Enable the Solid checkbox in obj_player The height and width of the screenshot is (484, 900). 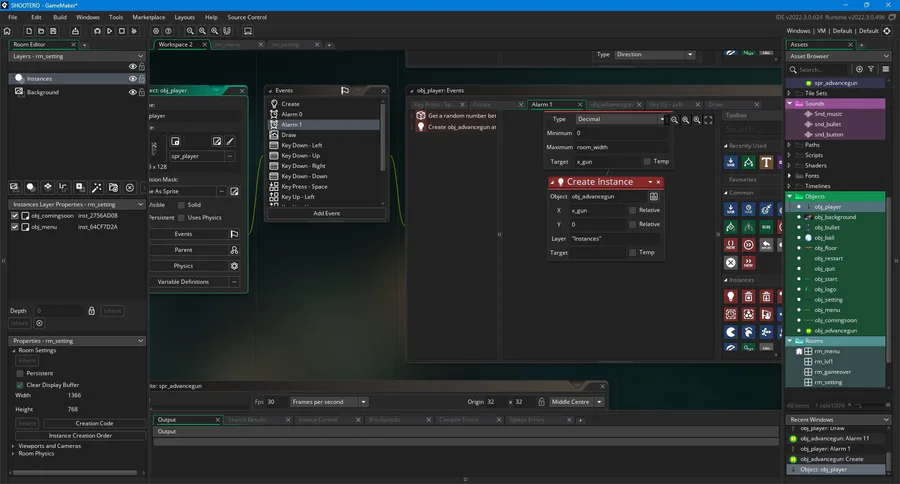pyautogui.click(x=181, y=205)
